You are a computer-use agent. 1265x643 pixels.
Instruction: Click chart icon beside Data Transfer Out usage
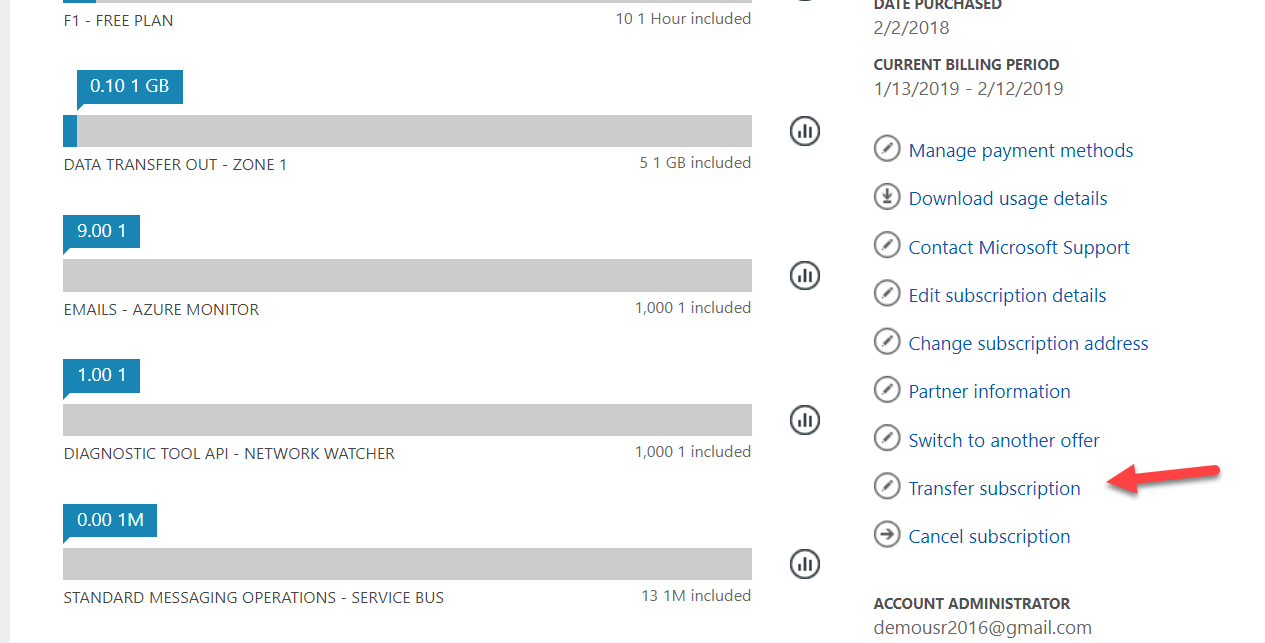805,130
